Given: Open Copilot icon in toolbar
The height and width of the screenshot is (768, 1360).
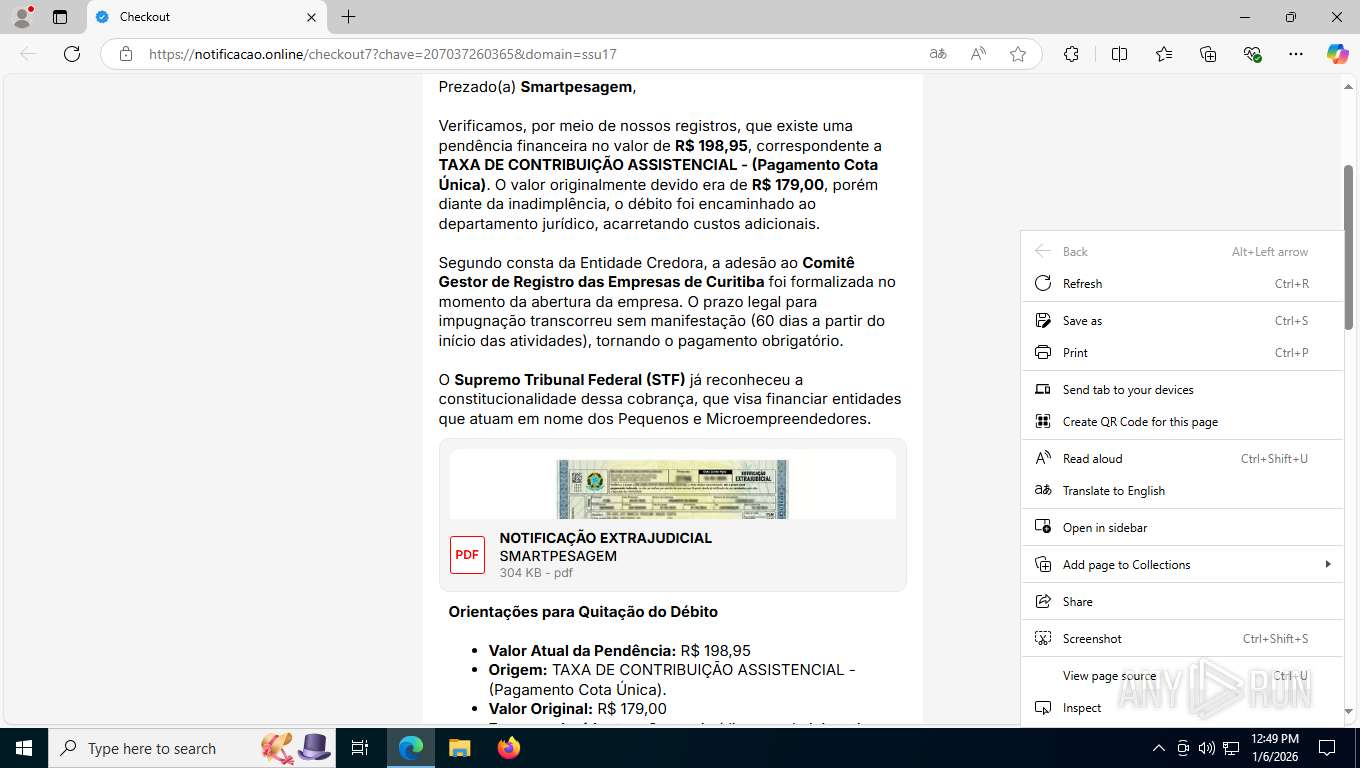Looking at the screenshot, I should [1337, 54].
